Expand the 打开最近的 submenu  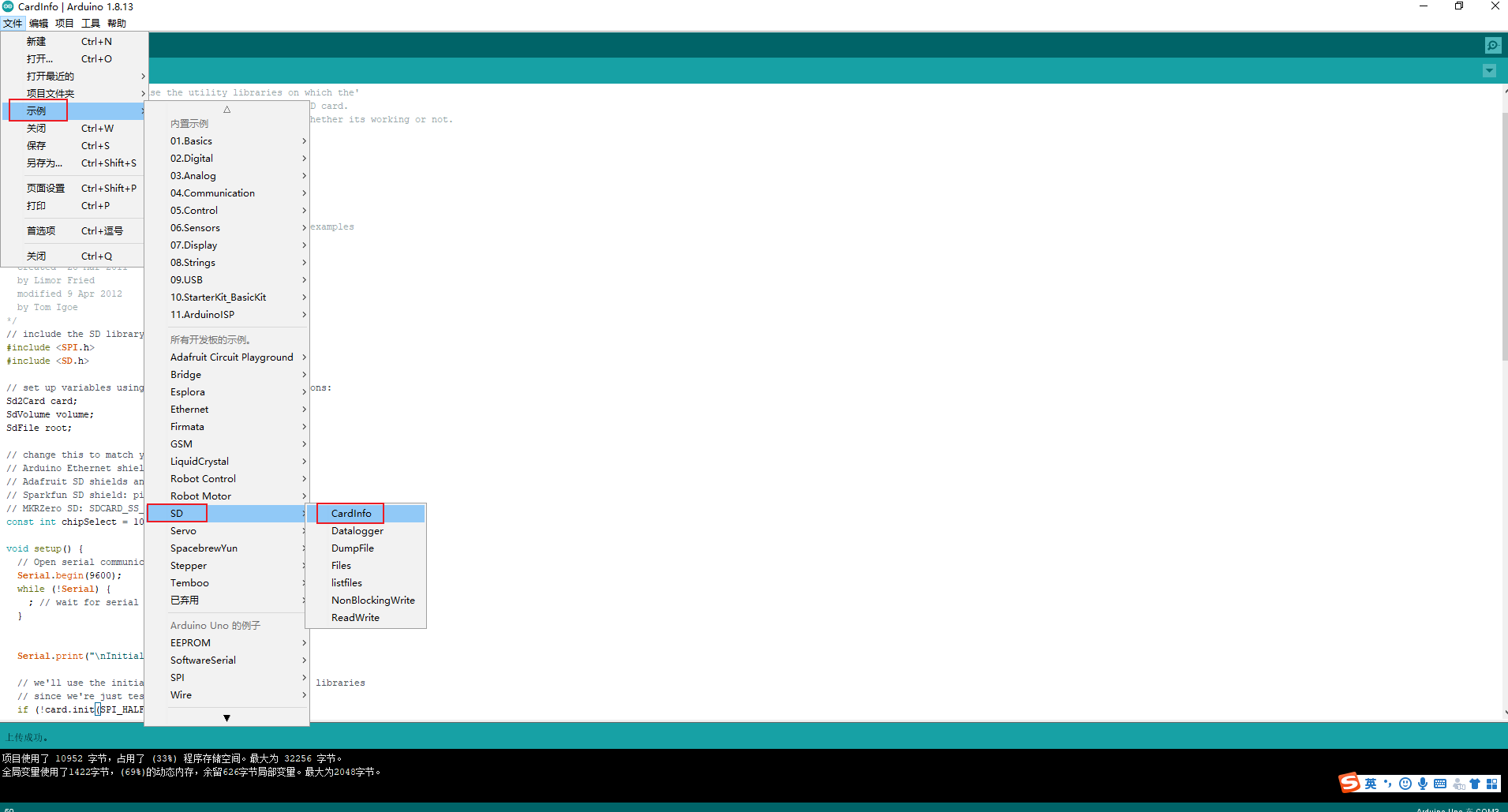[74, 76]
